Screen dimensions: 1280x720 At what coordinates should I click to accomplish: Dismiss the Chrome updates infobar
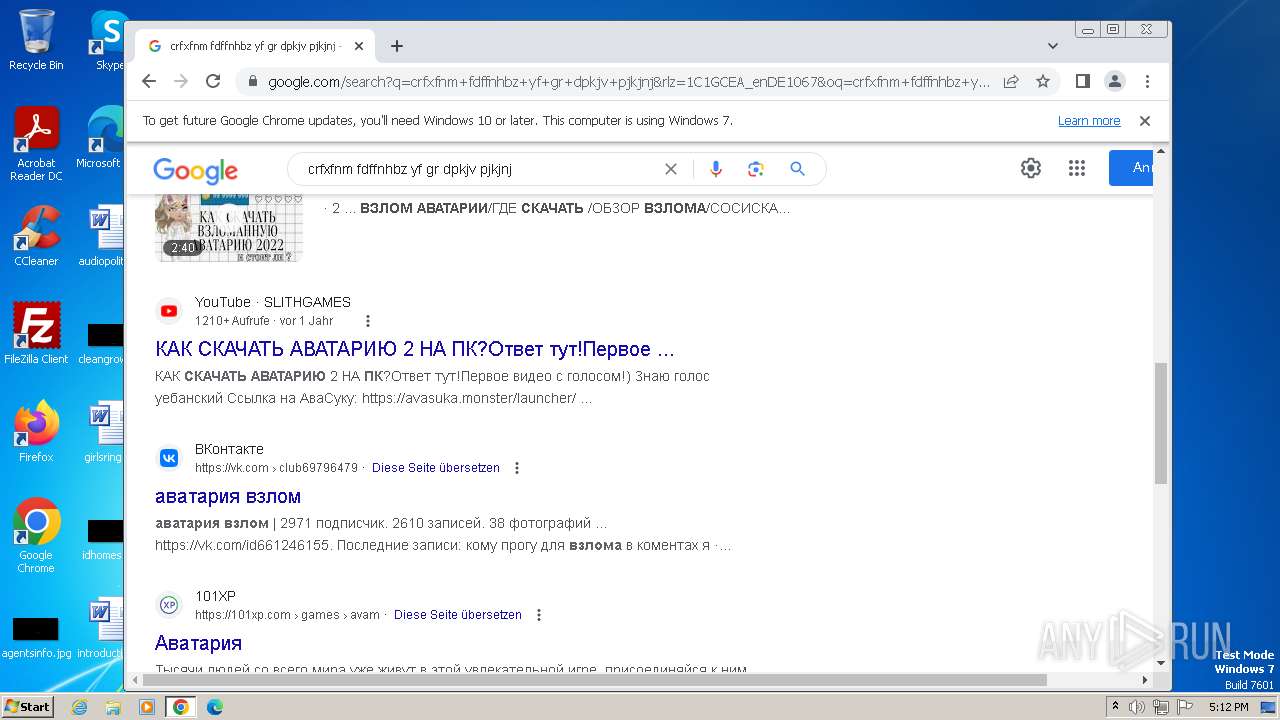point(1145,121)
